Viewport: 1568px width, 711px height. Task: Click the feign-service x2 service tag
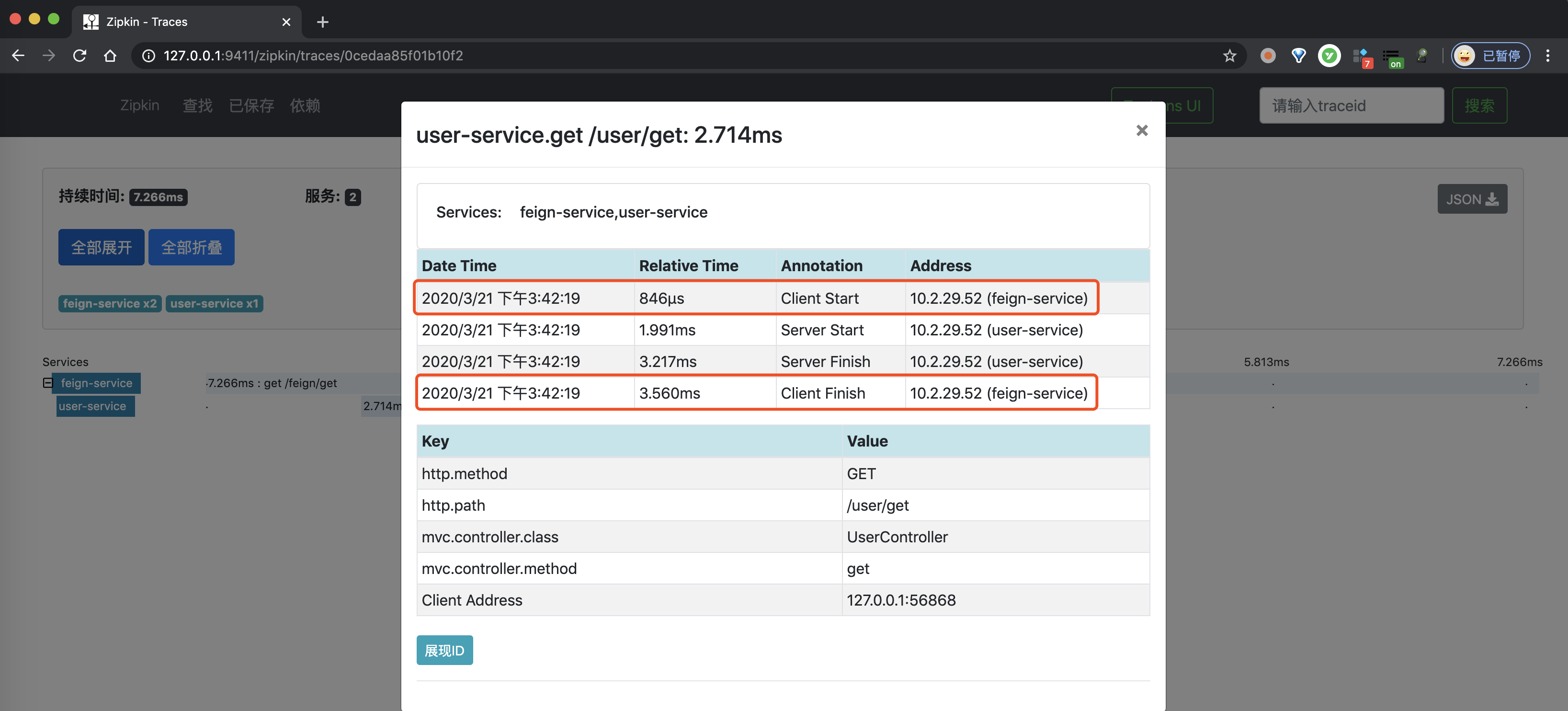point(110,303)
